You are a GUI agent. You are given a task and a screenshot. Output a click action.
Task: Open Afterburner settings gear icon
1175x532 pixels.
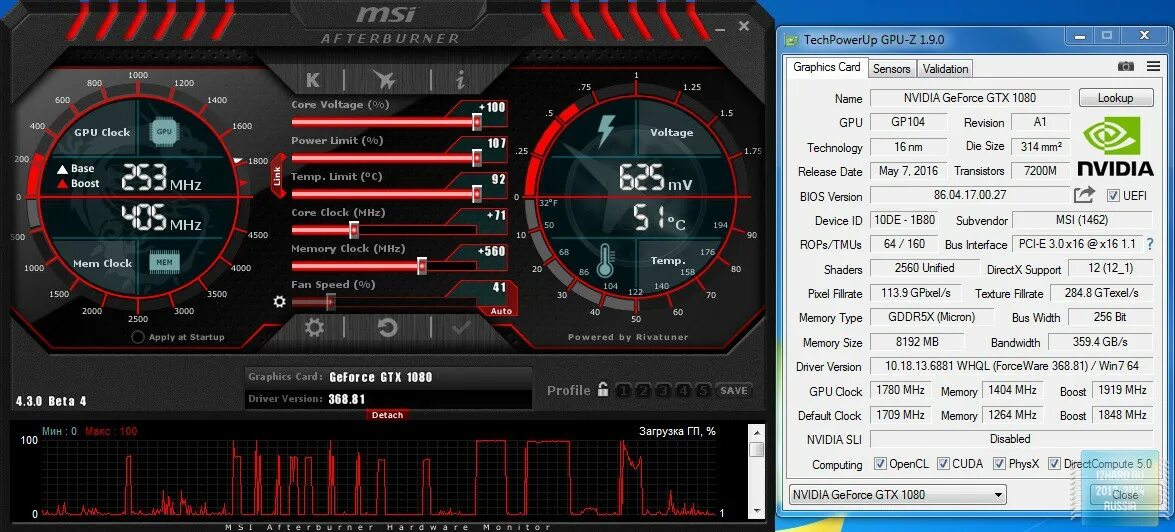[313, 327]
